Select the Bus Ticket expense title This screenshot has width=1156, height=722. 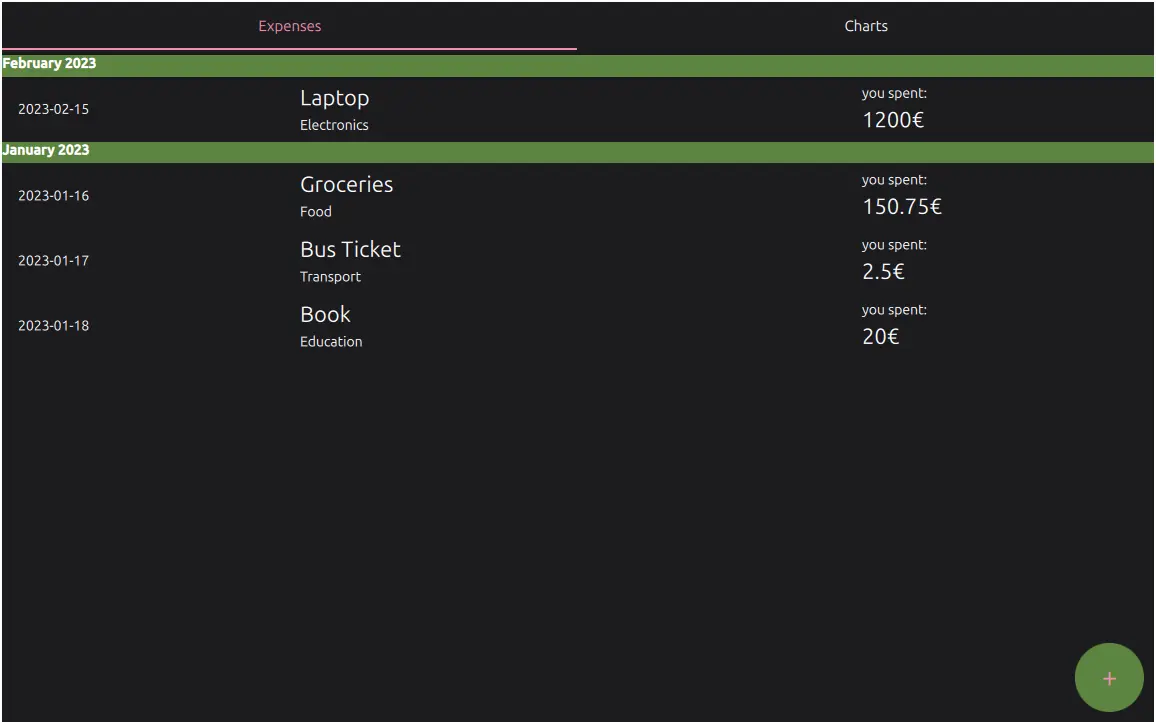[350, 250]
